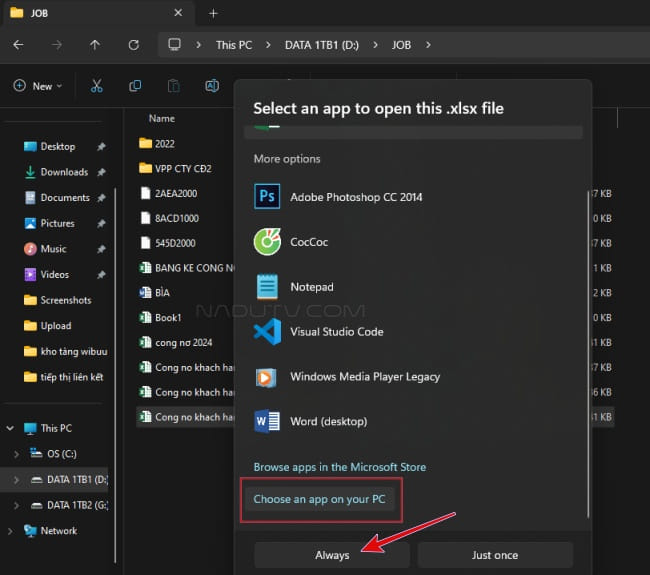Open the Documents quick access folder
This screenshot has width=650, height=575.
[65, 198]
